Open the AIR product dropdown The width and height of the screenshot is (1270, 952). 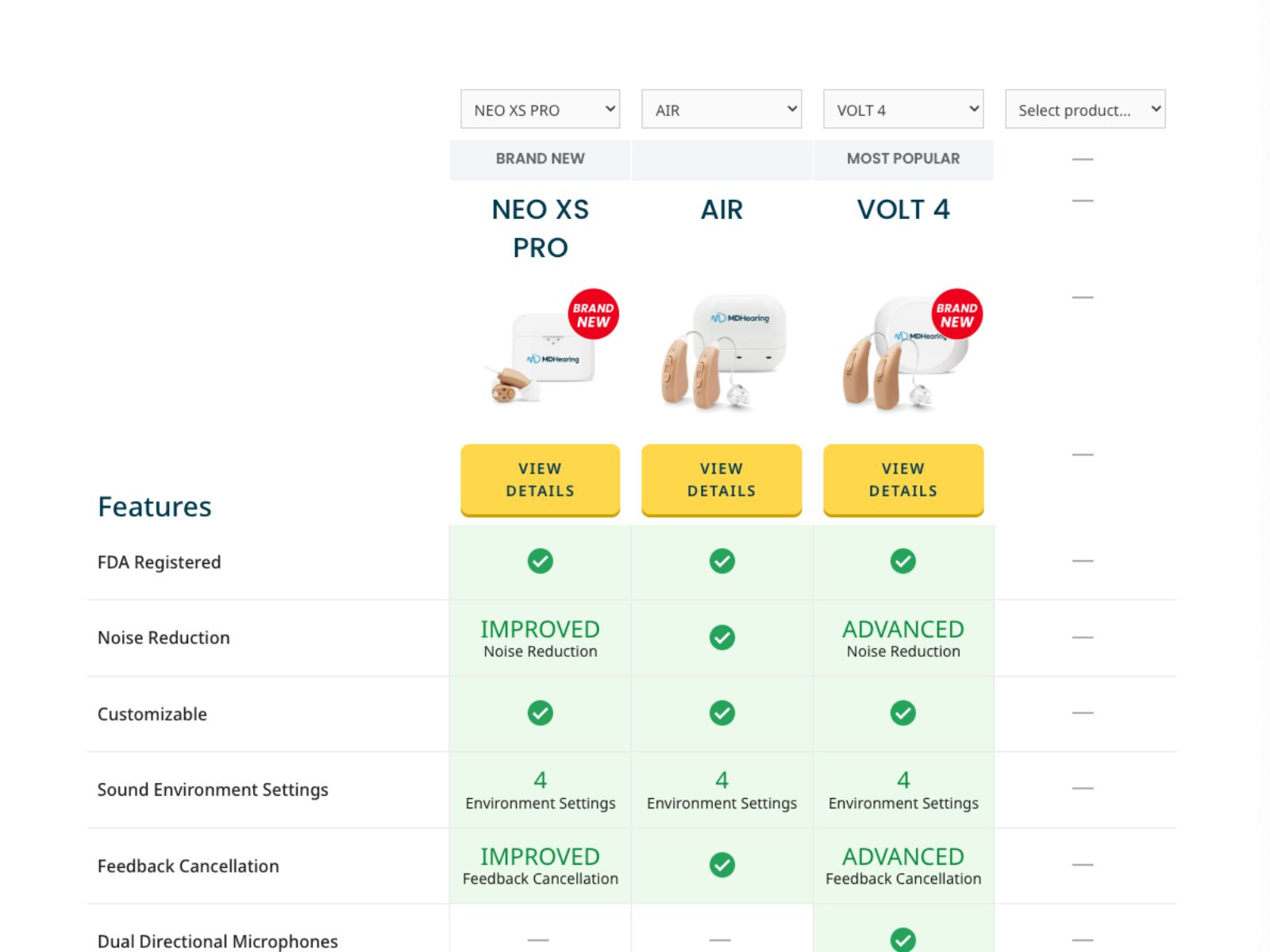(x=722, y=109)
